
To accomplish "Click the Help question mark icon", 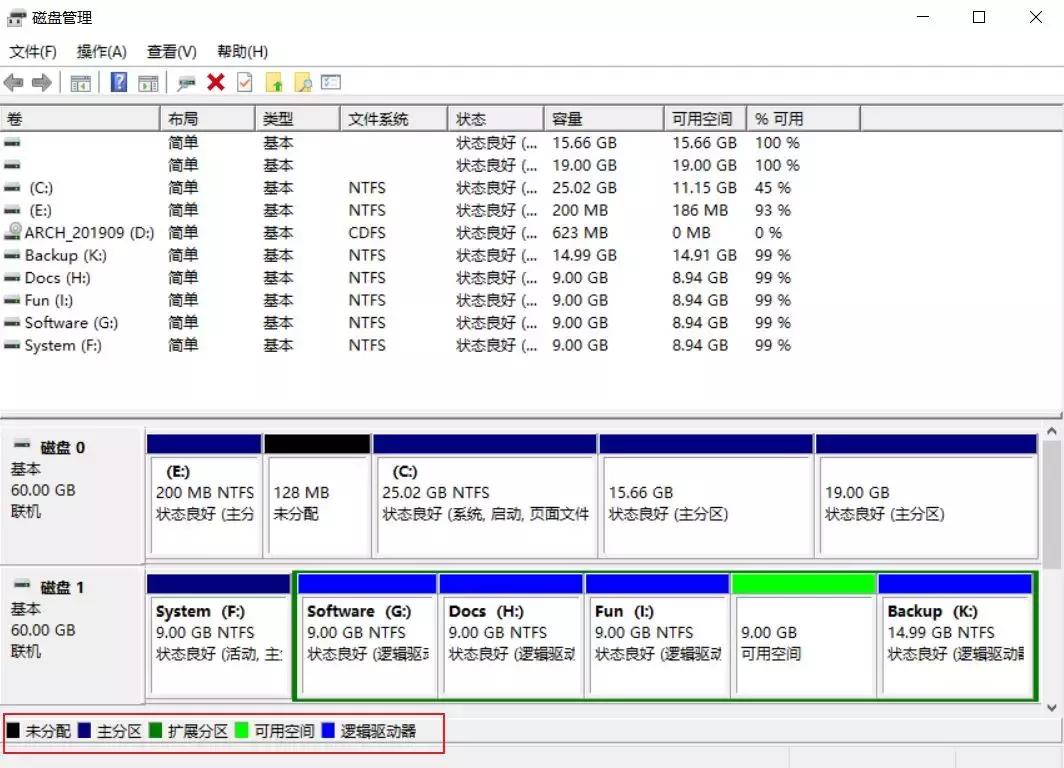I will tap(118, 82).
